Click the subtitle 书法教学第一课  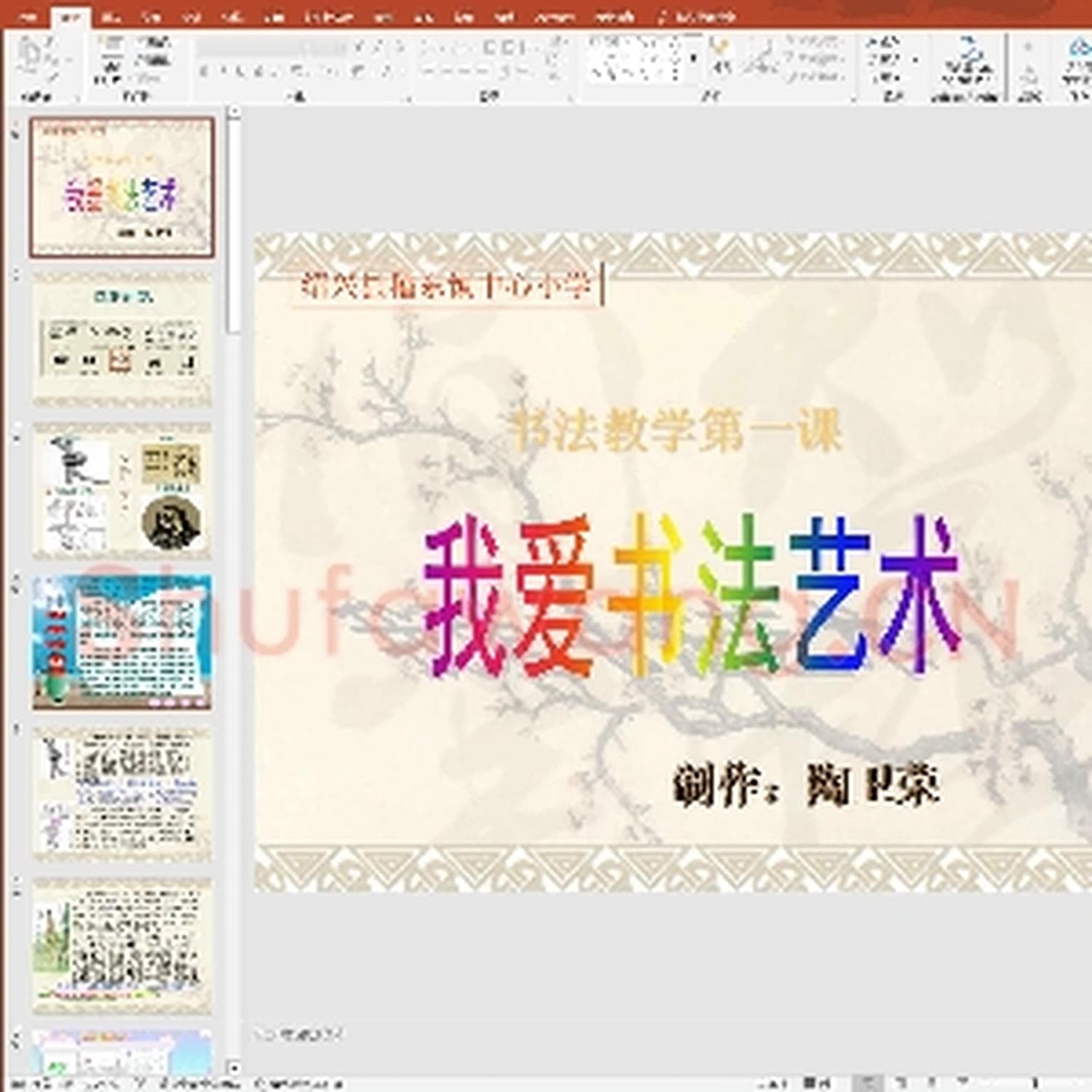point(677,431)
